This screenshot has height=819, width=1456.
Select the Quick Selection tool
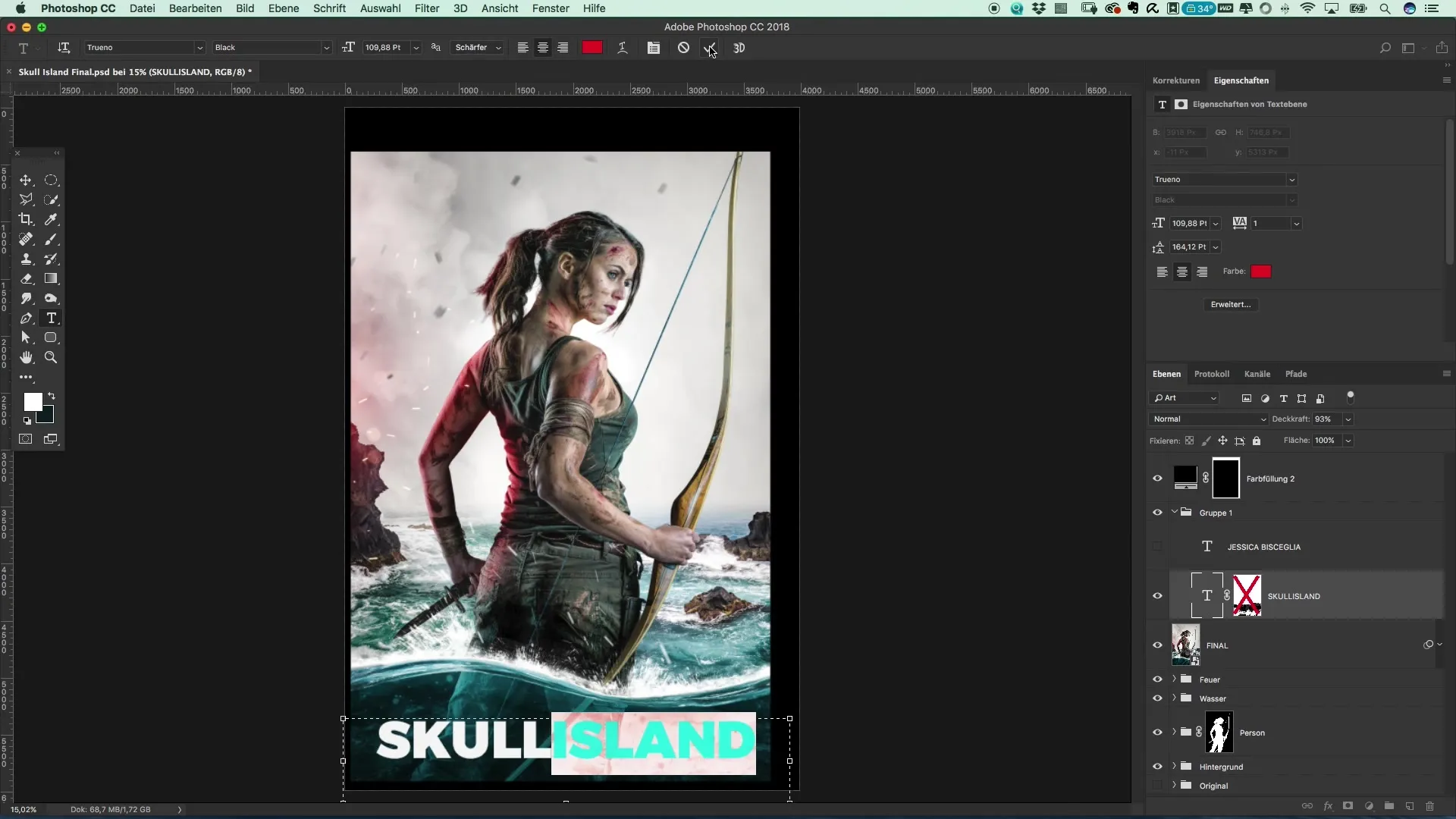pos(51,199)
